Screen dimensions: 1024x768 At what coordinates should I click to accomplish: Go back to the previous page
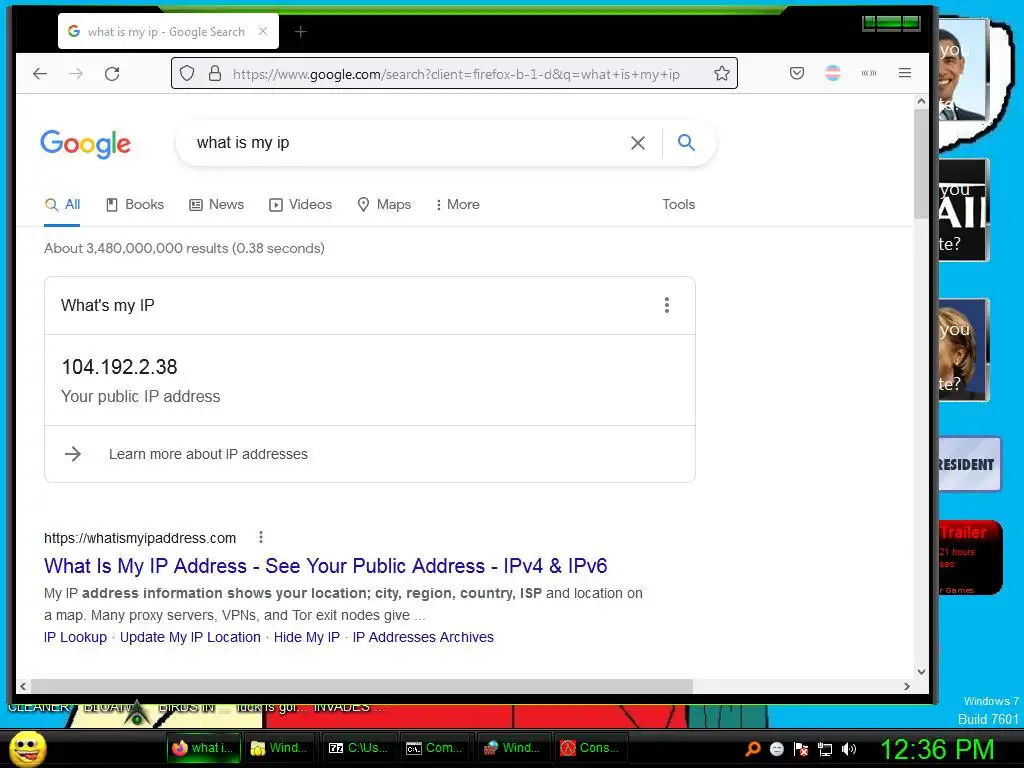point(40,74)
